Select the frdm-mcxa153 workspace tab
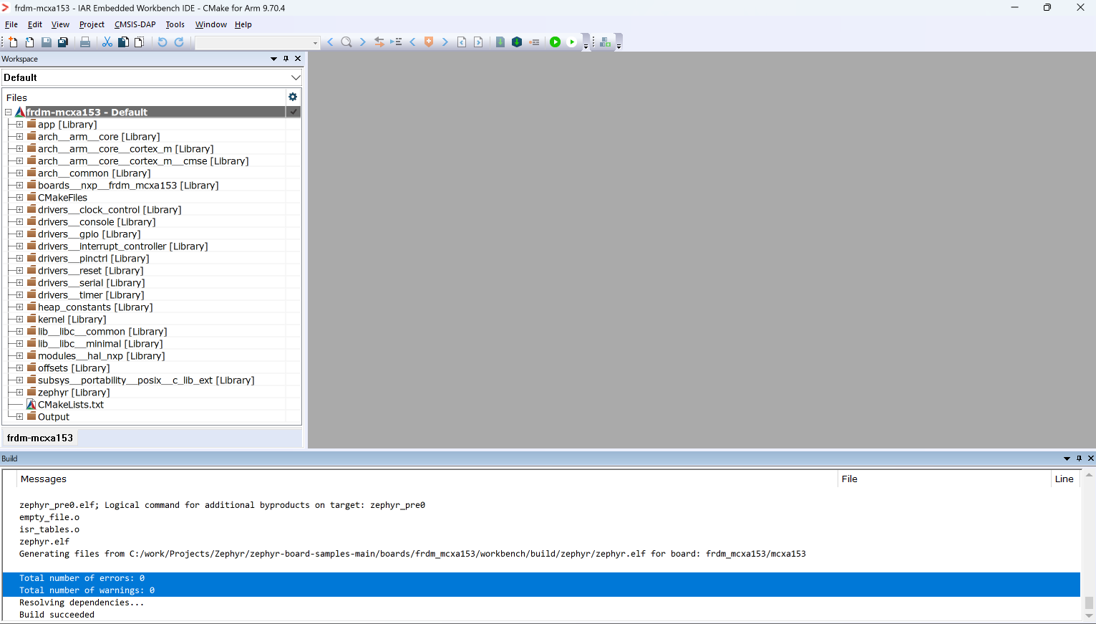1096x624 pixels. pyautogui.click(x=40, y=437)
